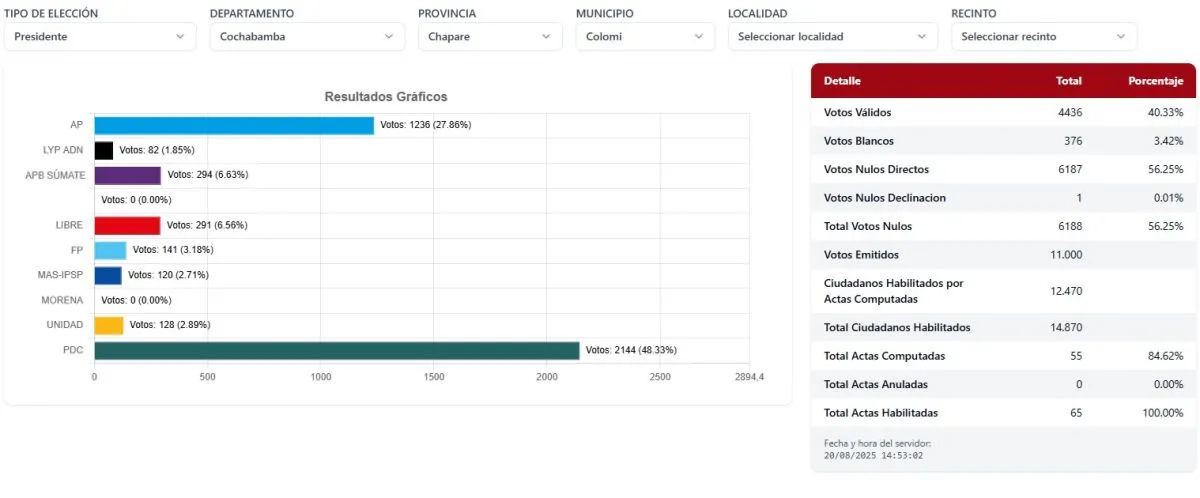1200x498 pixels.
Task: Select the Votos Válidos table row
Action: (x=1003, y=113)
